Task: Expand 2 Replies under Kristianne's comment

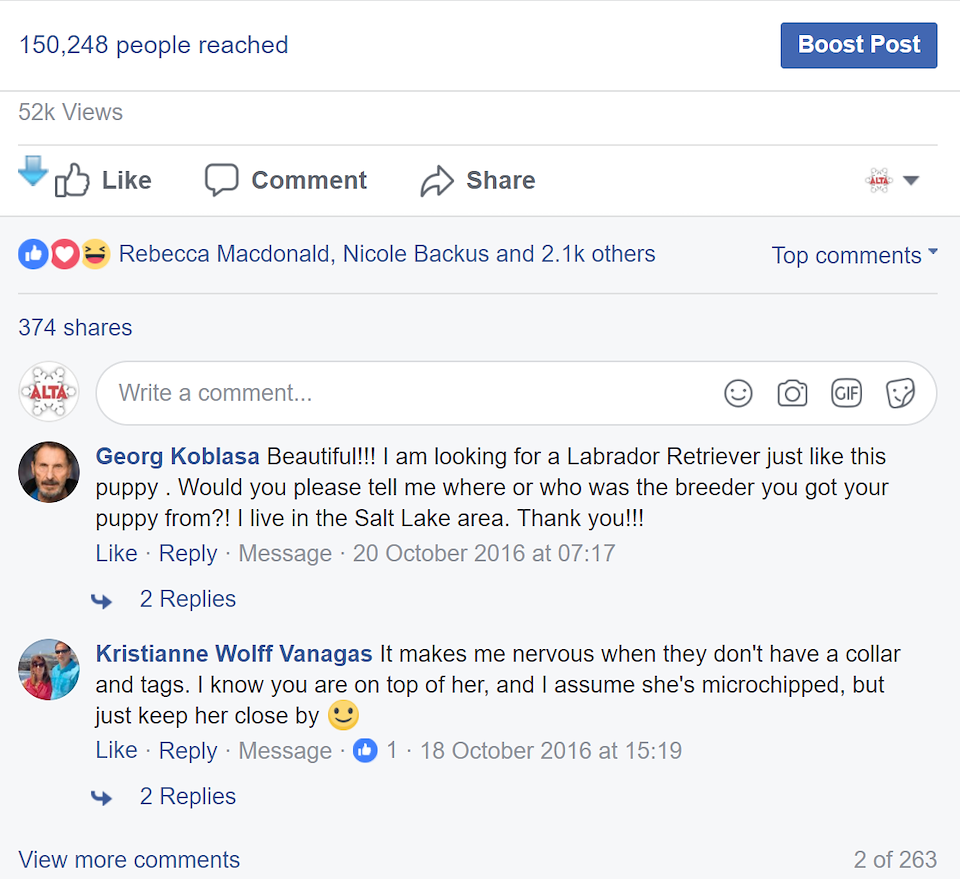Action: pyautogui.click(x=187, y=797)
